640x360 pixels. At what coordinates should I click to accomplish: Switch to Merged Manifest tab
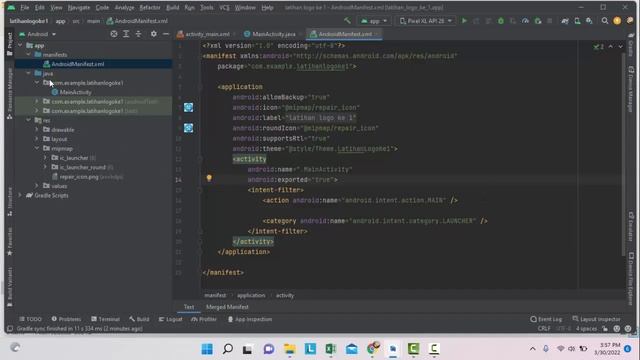227,307
